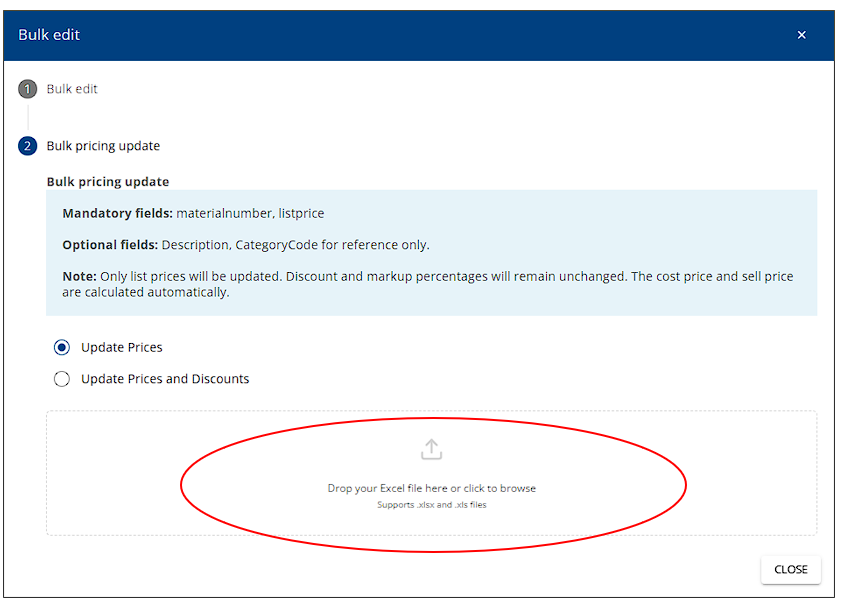Viewport: 841px width, 605px height.
Task: Close the Bulk edit dialog with X
Action: click(x=801, y=35)
